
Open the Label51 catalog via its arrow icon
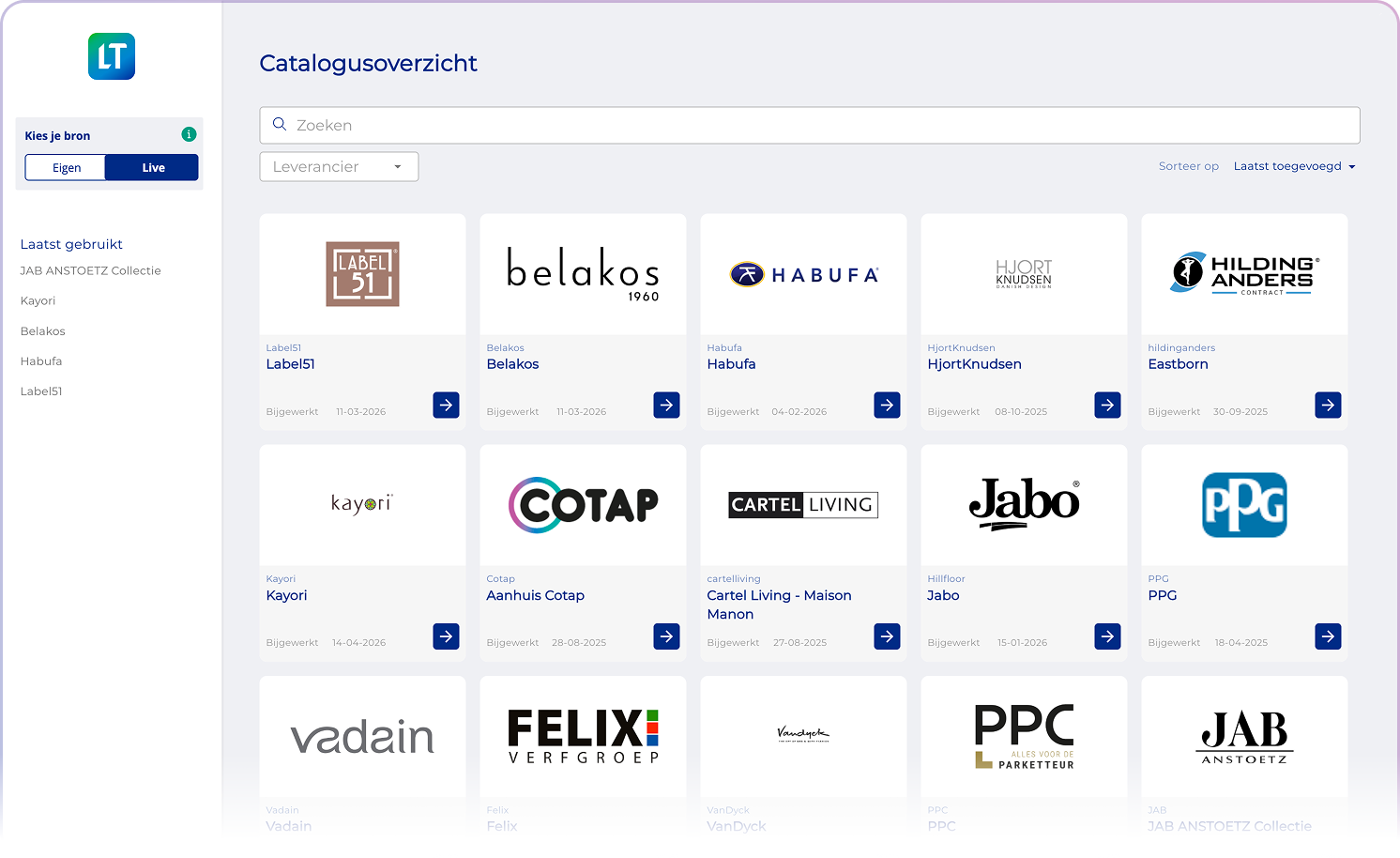point(446,405)
